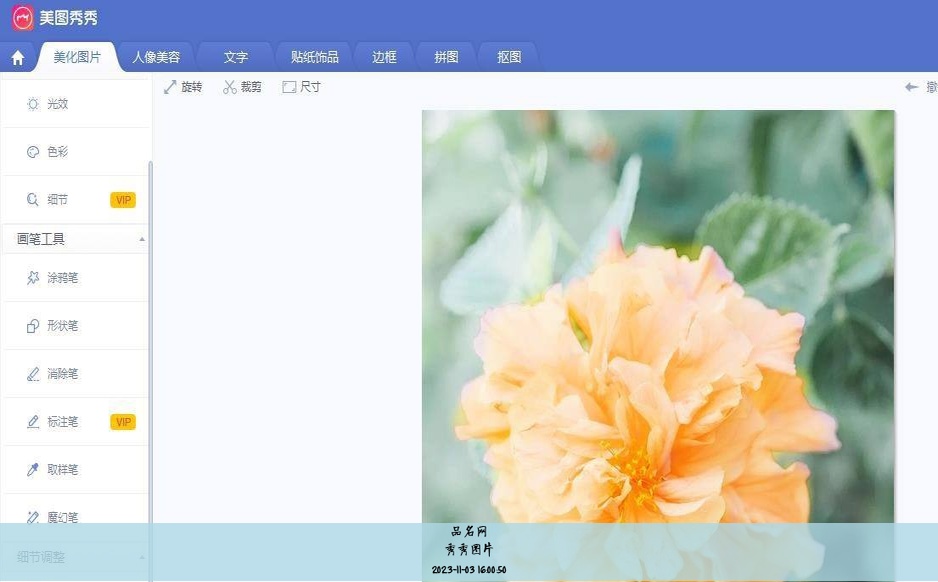Open the 人像美容 tab
This screenshot has height=582, width=938.
tap(156, 57)
